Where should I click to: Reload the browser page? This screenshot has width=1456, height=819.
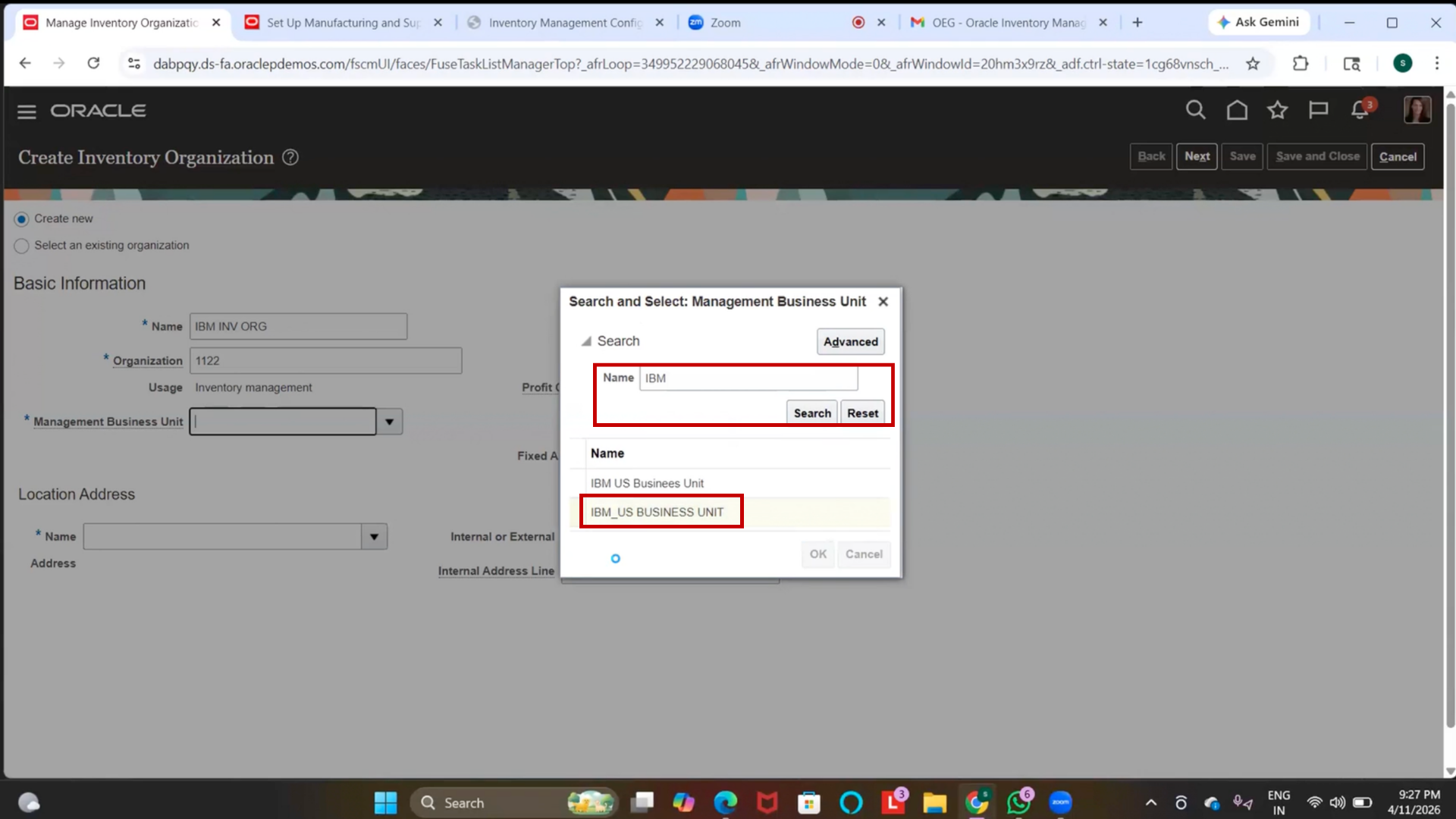93,64
